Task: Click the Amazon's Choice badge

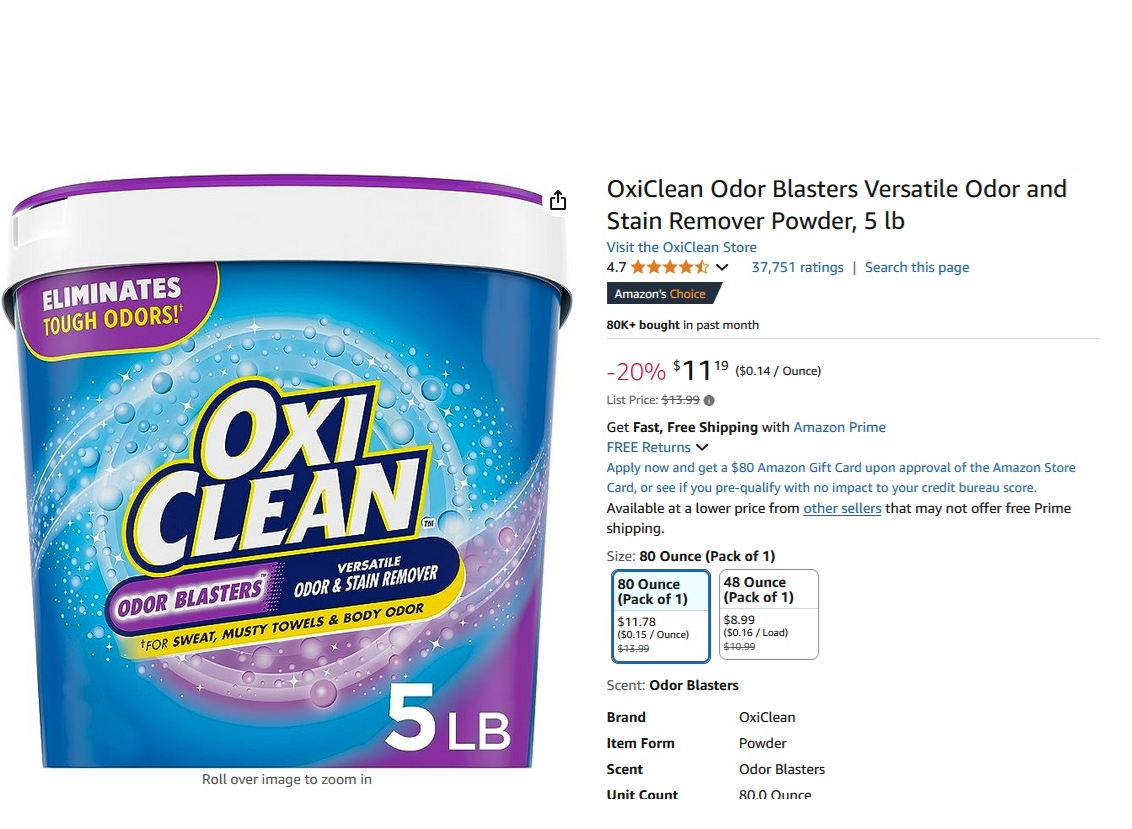Action: coord(663,294)
